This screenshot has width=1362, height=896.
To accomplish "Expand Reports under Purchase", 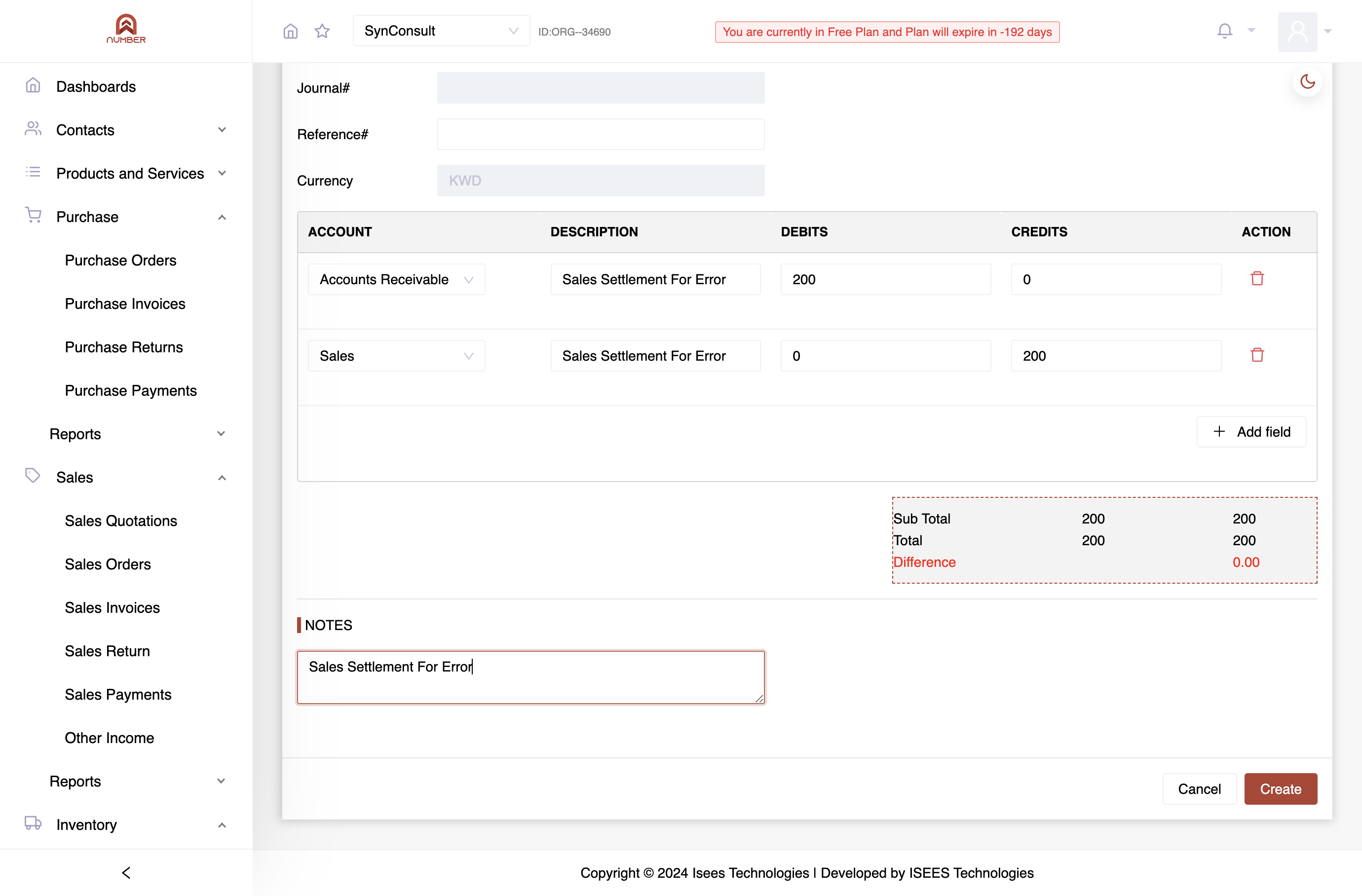I will pos(137,434).
